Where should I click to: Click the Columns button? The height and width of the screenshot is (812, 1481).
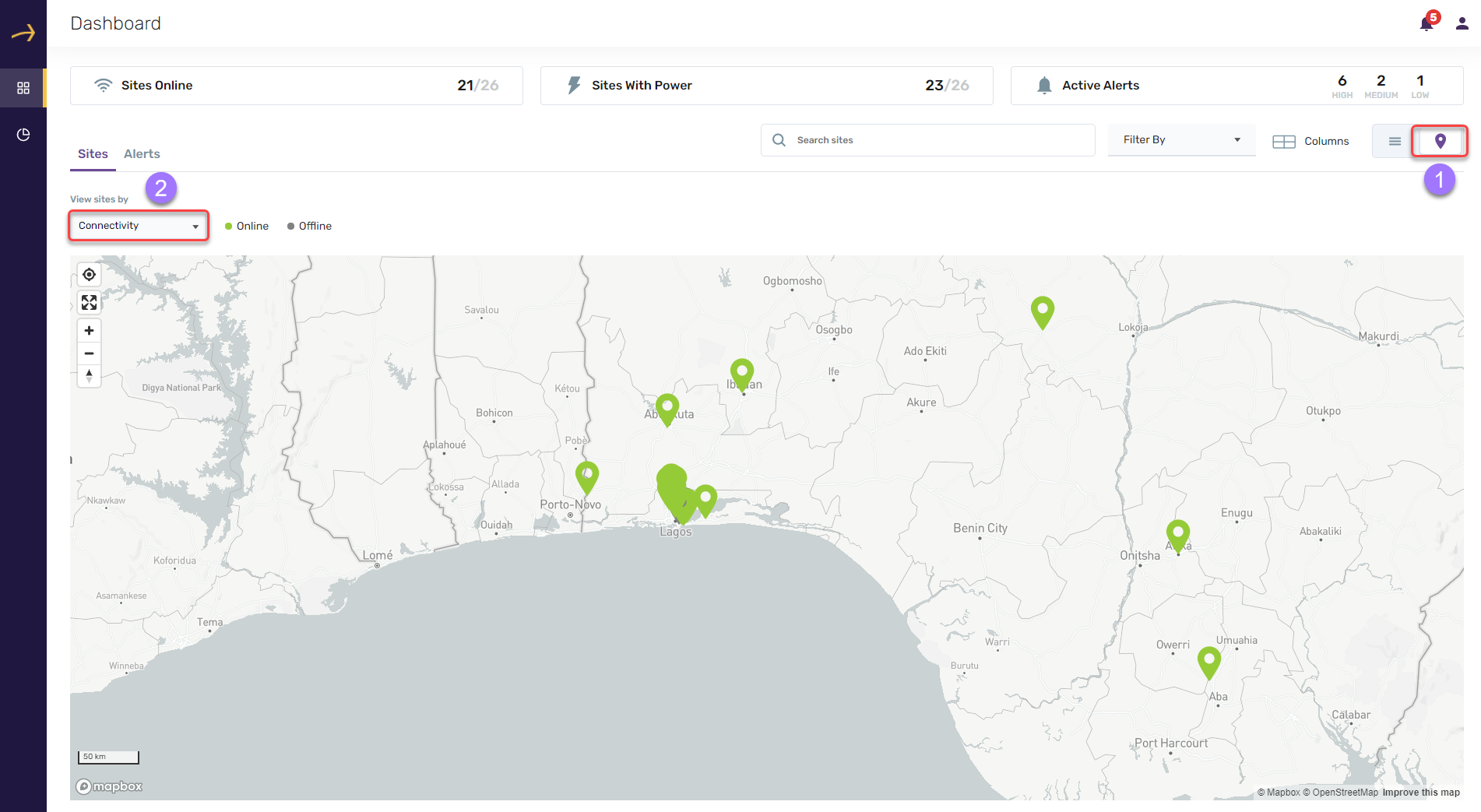click(x=1310, y=141)
